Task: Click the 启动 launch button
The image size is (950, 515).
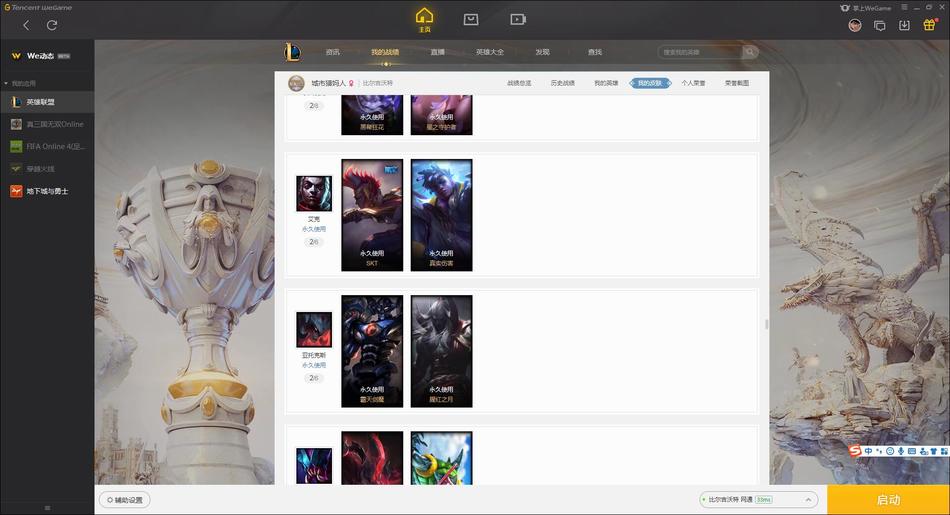Action: coord(888,500)
